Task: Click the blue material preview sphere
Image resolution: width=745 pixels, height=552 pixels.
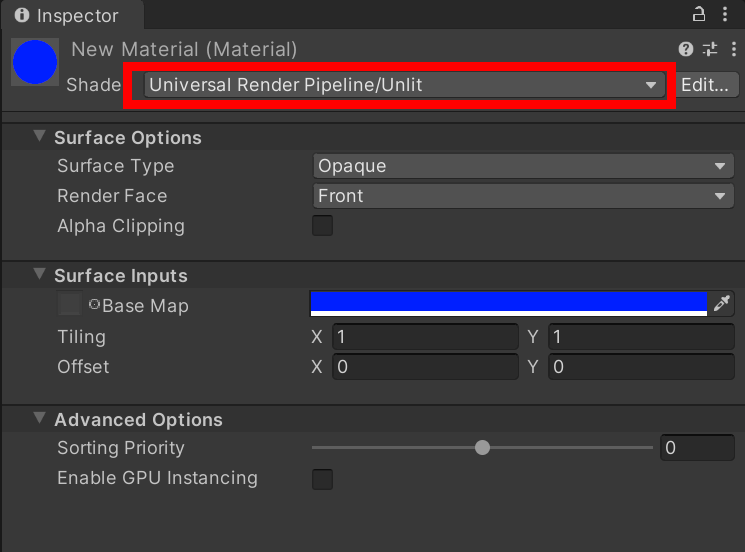Action: (35, 62)
